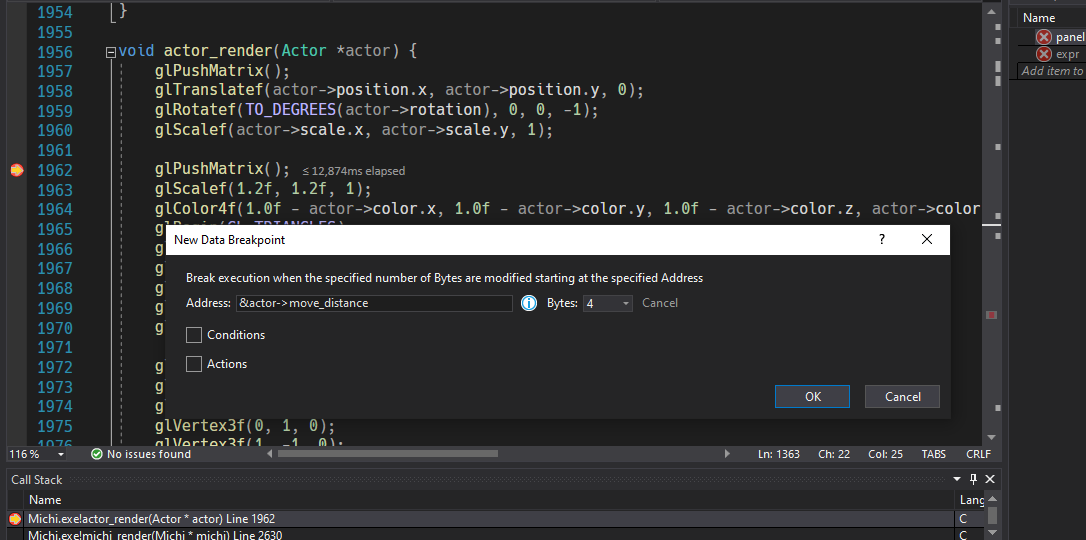Click the Cancel button in dialog
Screen dimensions: 1086x540
pyautogui.click(x=902, y=397)
